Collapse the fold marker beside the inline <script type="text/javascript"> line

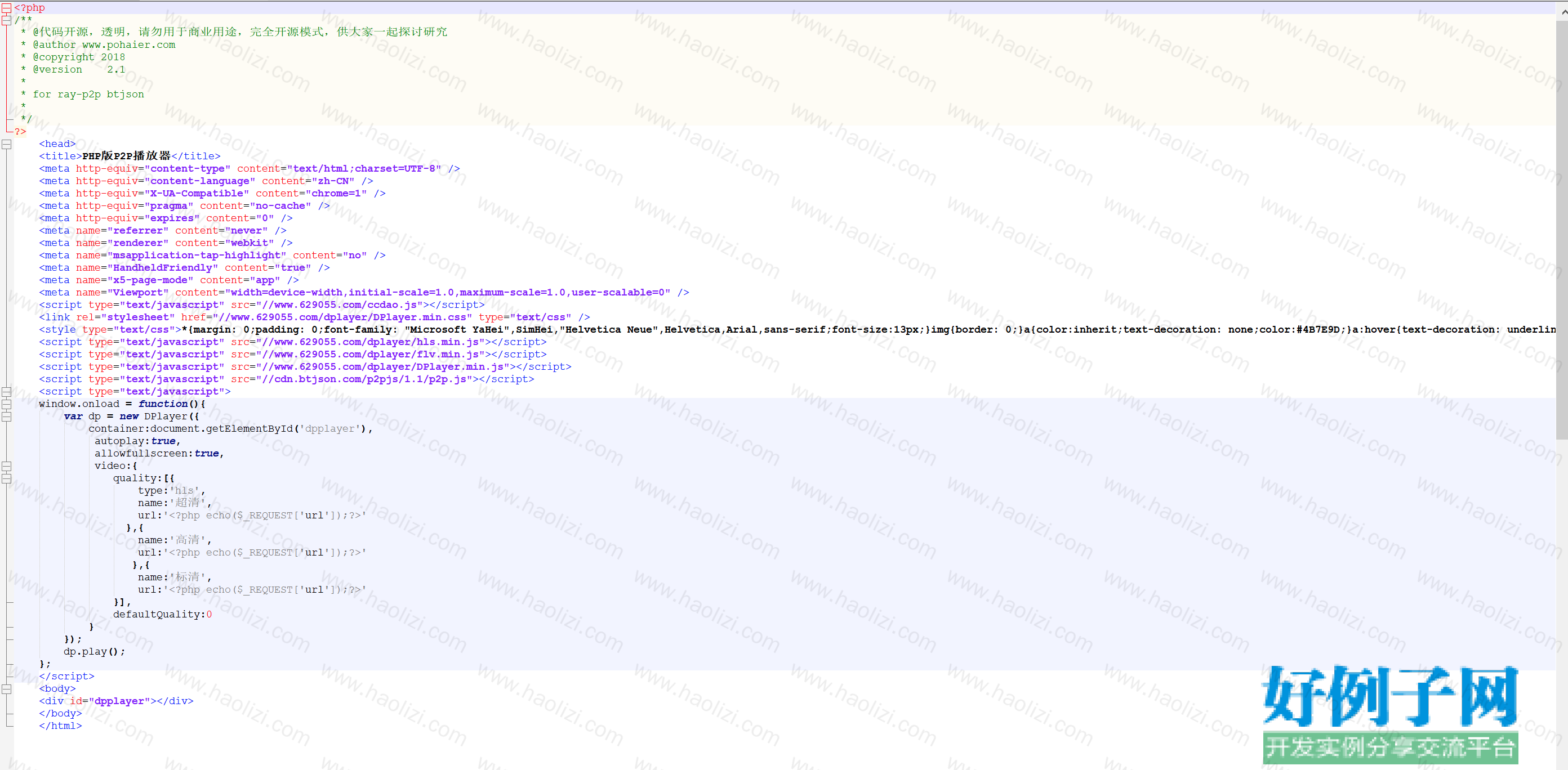point(7,392)
